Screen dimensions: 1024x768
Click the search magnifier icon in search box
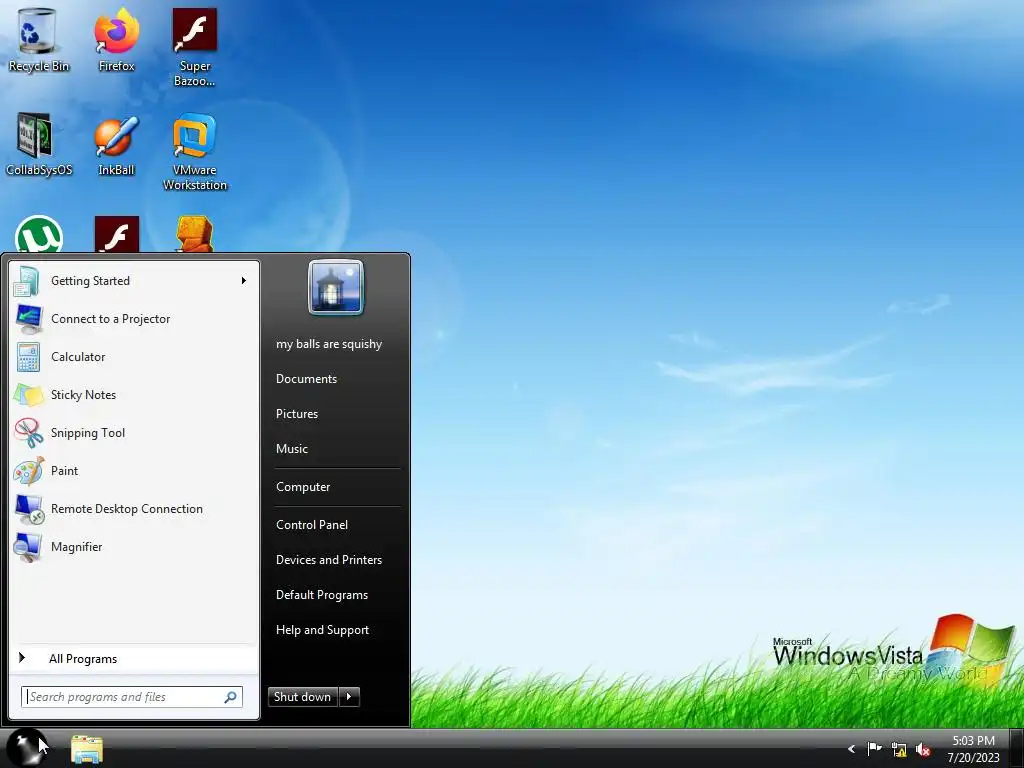coord(231,697)
